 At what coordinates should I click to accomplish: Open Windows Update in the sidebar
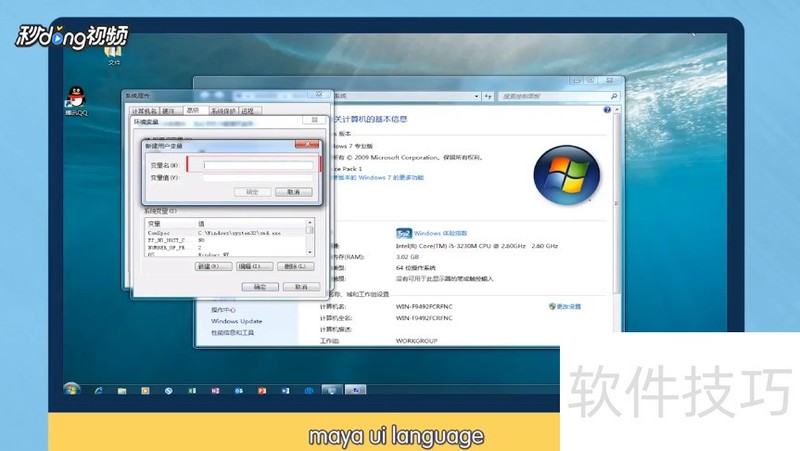[x=237, y=321]
